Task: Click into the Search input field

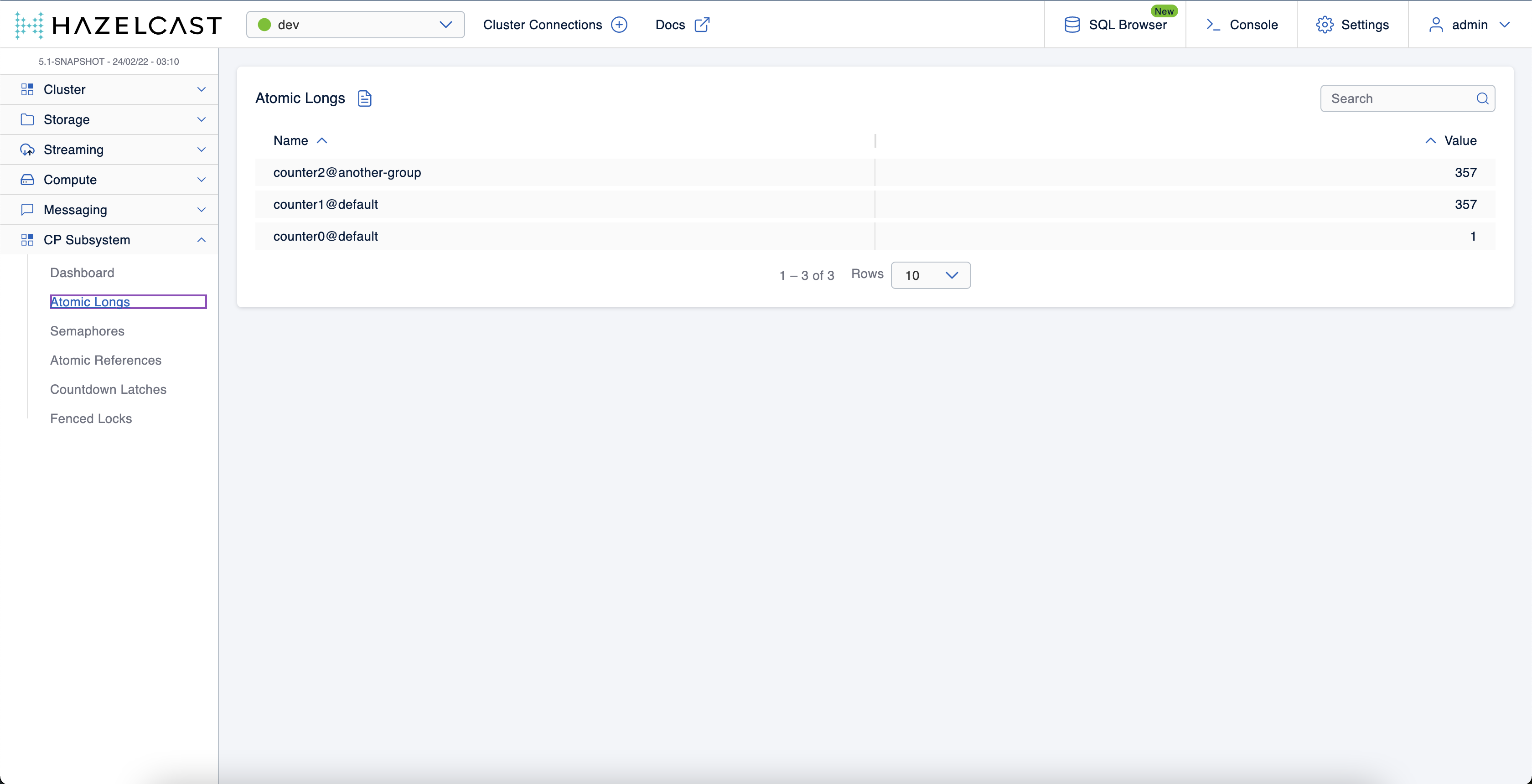Action: pos(1397,98)
